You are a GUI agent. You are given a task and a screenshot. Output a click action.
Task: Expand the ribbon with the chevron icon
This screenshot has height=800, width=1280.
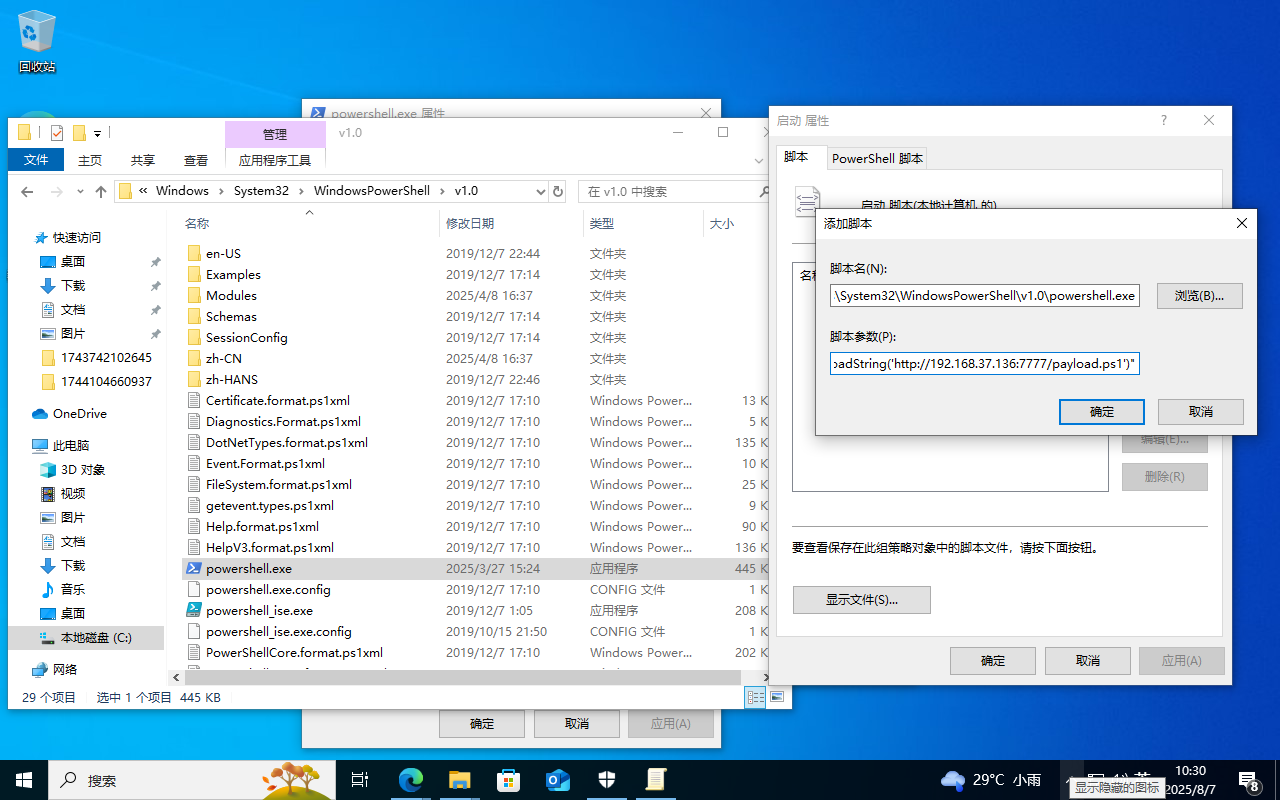[x=758, y=160]
